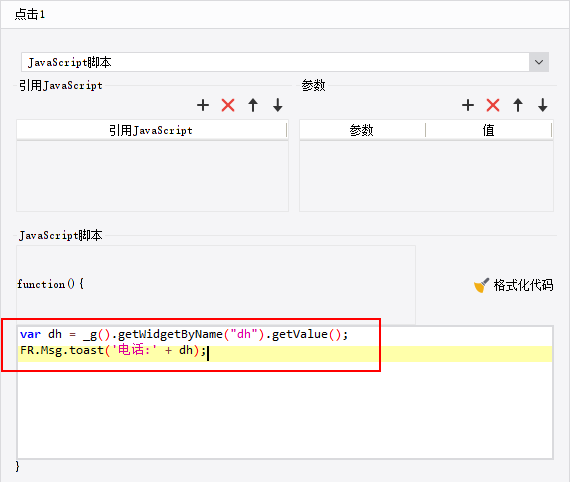Delete the selected referenced JavaScript entry

[228, 105]
